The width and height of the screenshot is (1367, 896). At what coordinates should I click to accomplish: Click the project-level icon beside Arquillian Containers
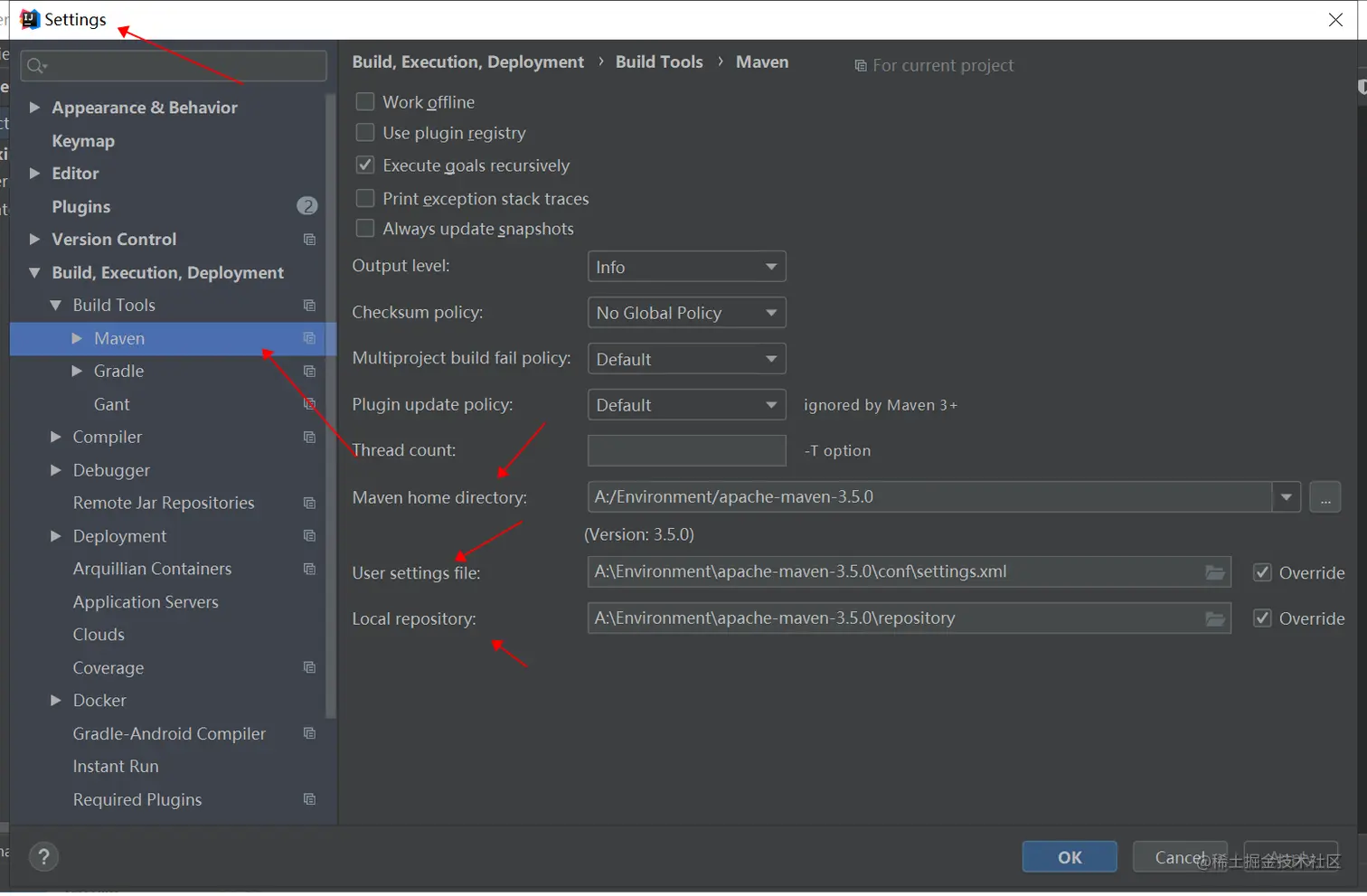309,570
